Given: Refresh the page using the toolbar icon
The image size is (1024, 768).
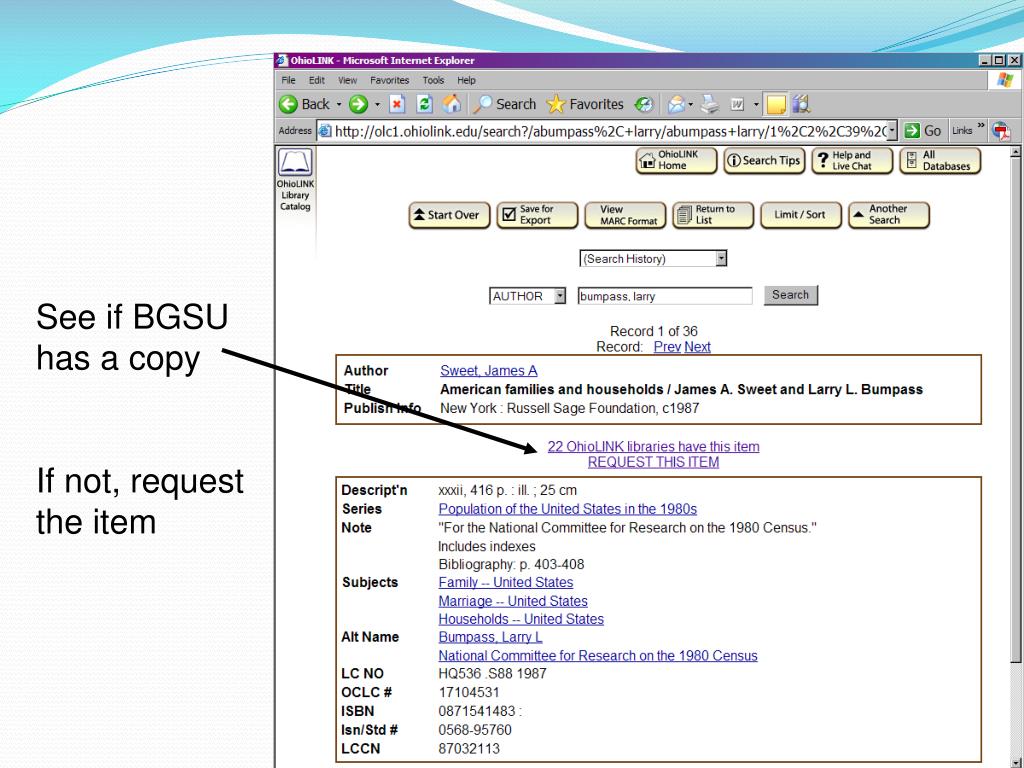Looking at the screenshot, I should tap(424, 104).
